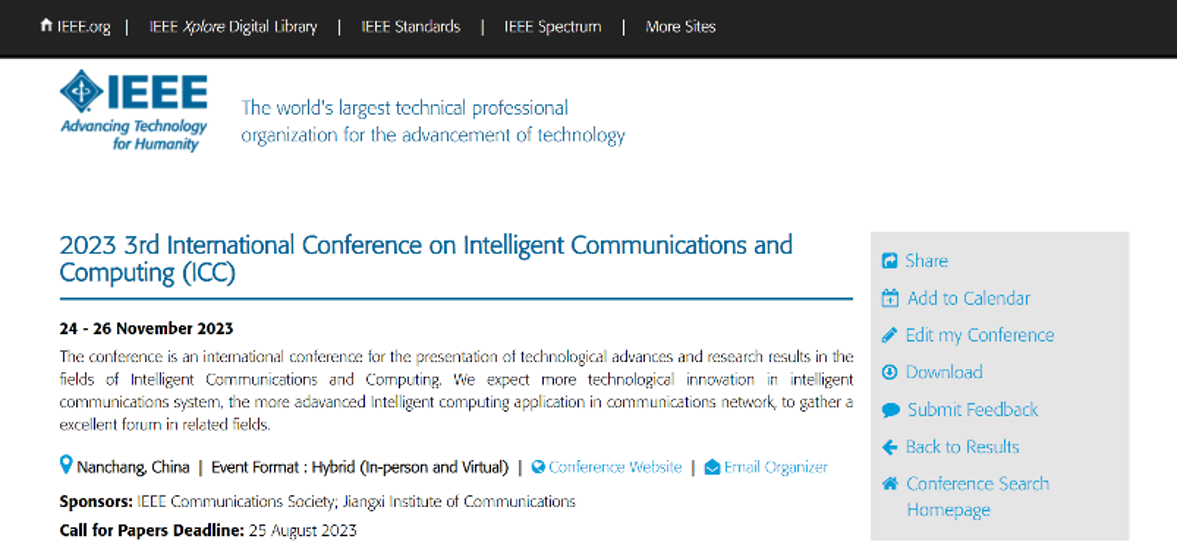1177x550 pixels.
Task: Click the conference title heading
Action: point(426,259)
